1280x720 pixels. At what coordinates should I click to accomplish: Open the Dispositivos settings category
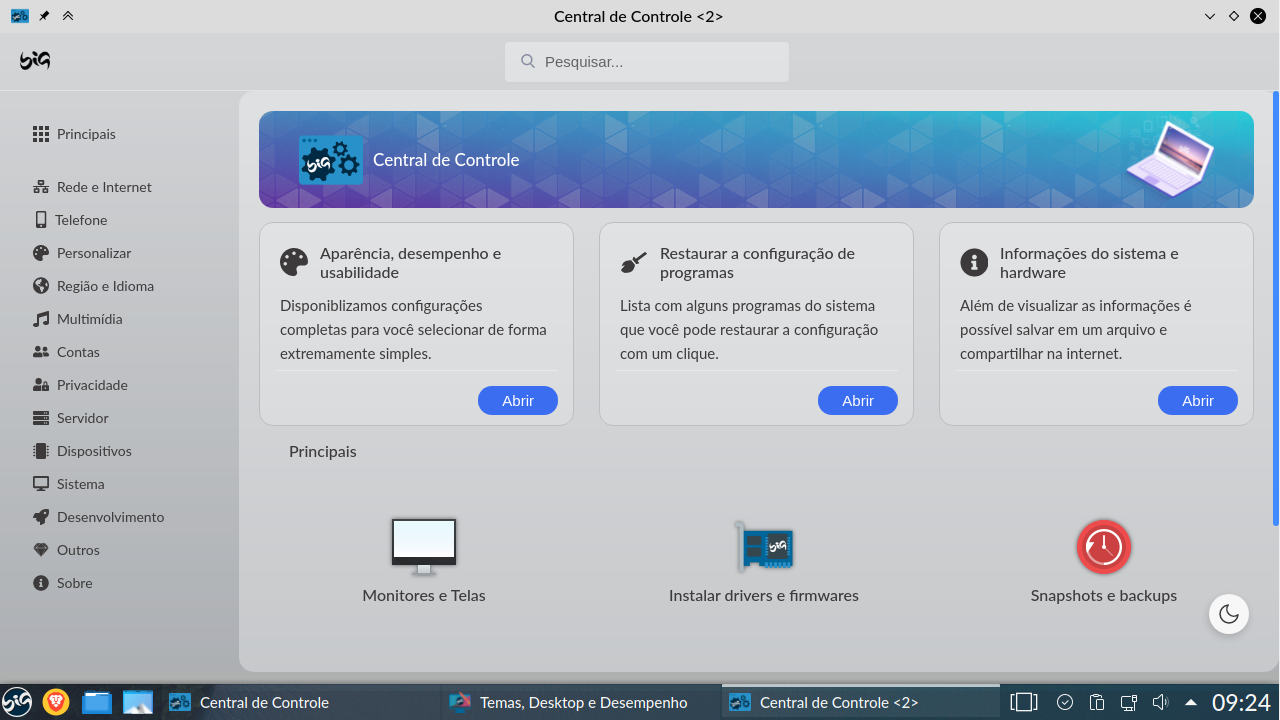click(94, 450)
